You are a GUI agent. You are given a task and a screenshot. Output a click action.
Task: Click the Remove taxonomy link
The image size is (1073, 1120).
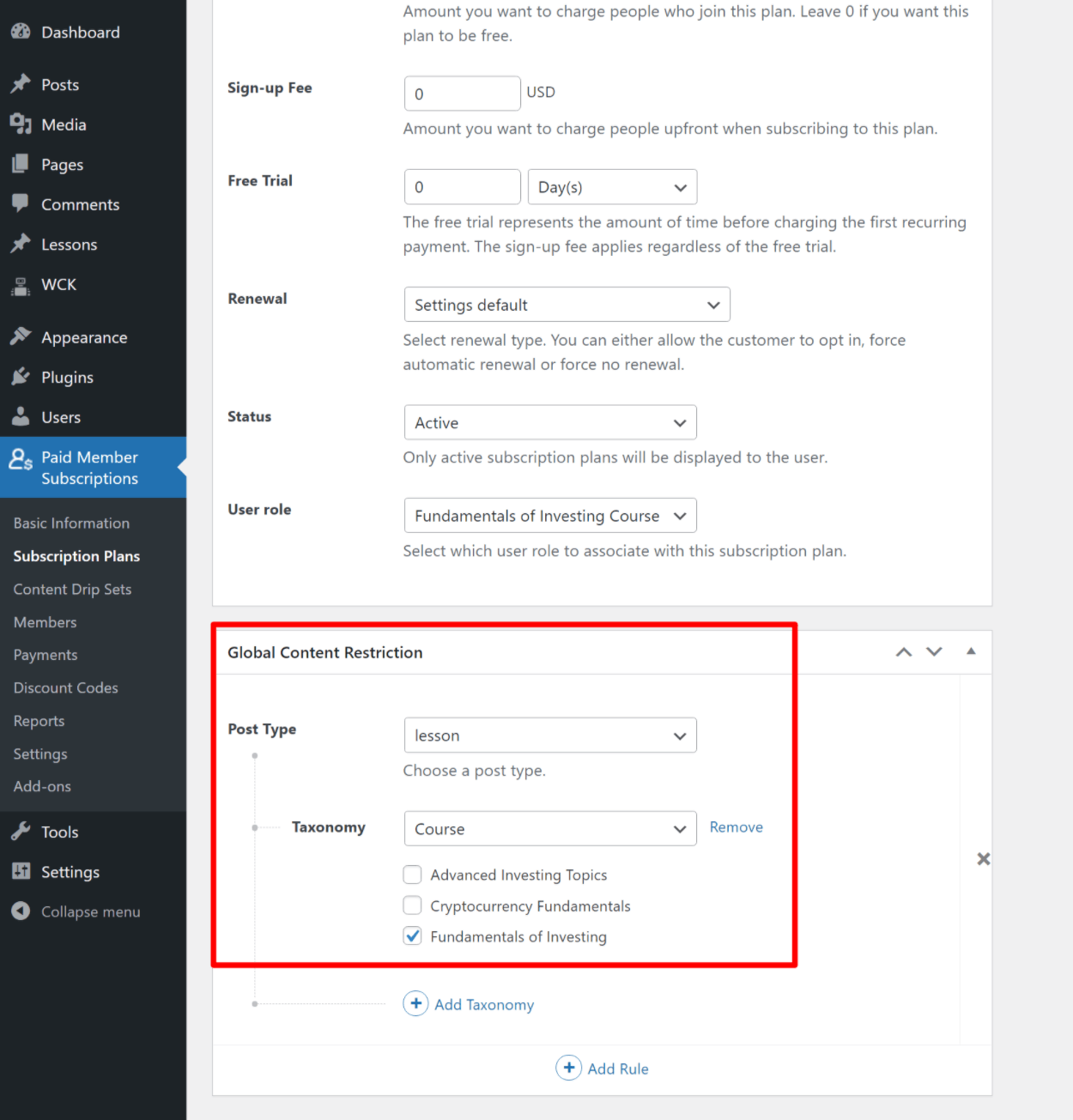click(736, 827)
